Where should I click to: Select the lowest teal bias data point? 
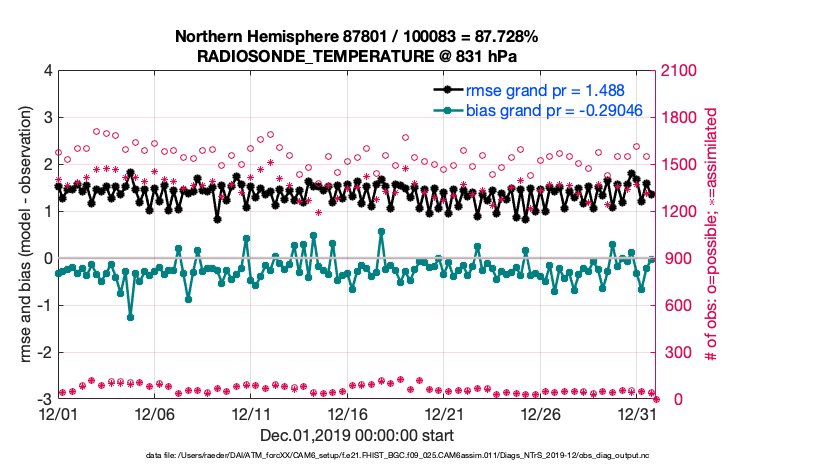click(x=130, y=317)
